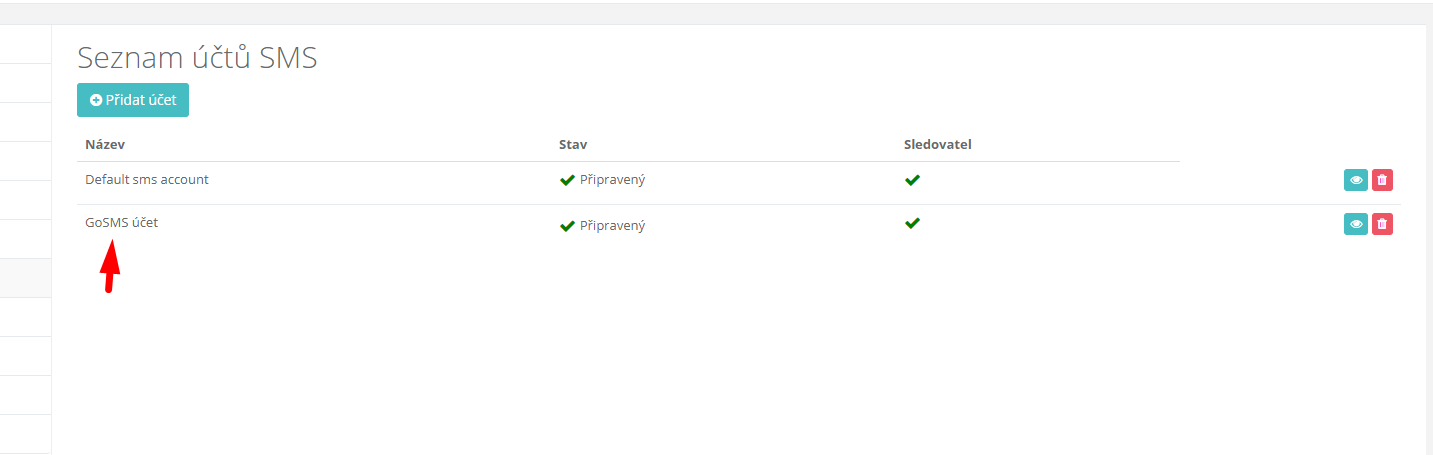Click plus icon inside Přidat účet button
The image size is (1433, 455).
96,100
